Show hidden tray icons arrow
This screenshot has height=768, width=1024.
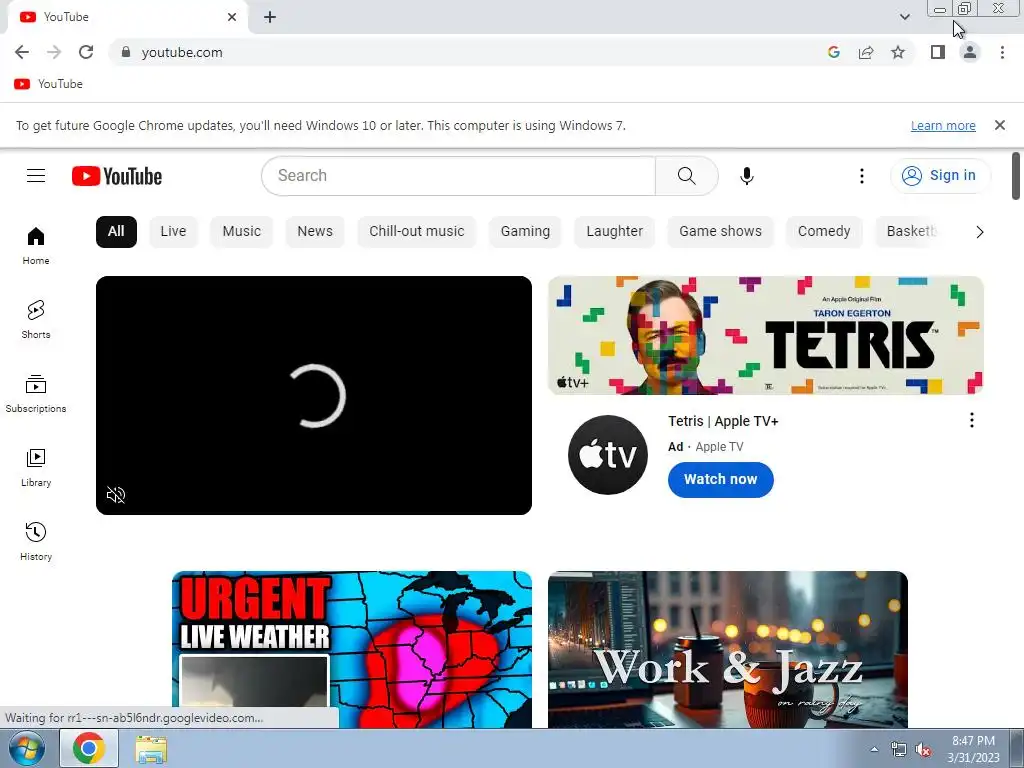click(874, 749)
